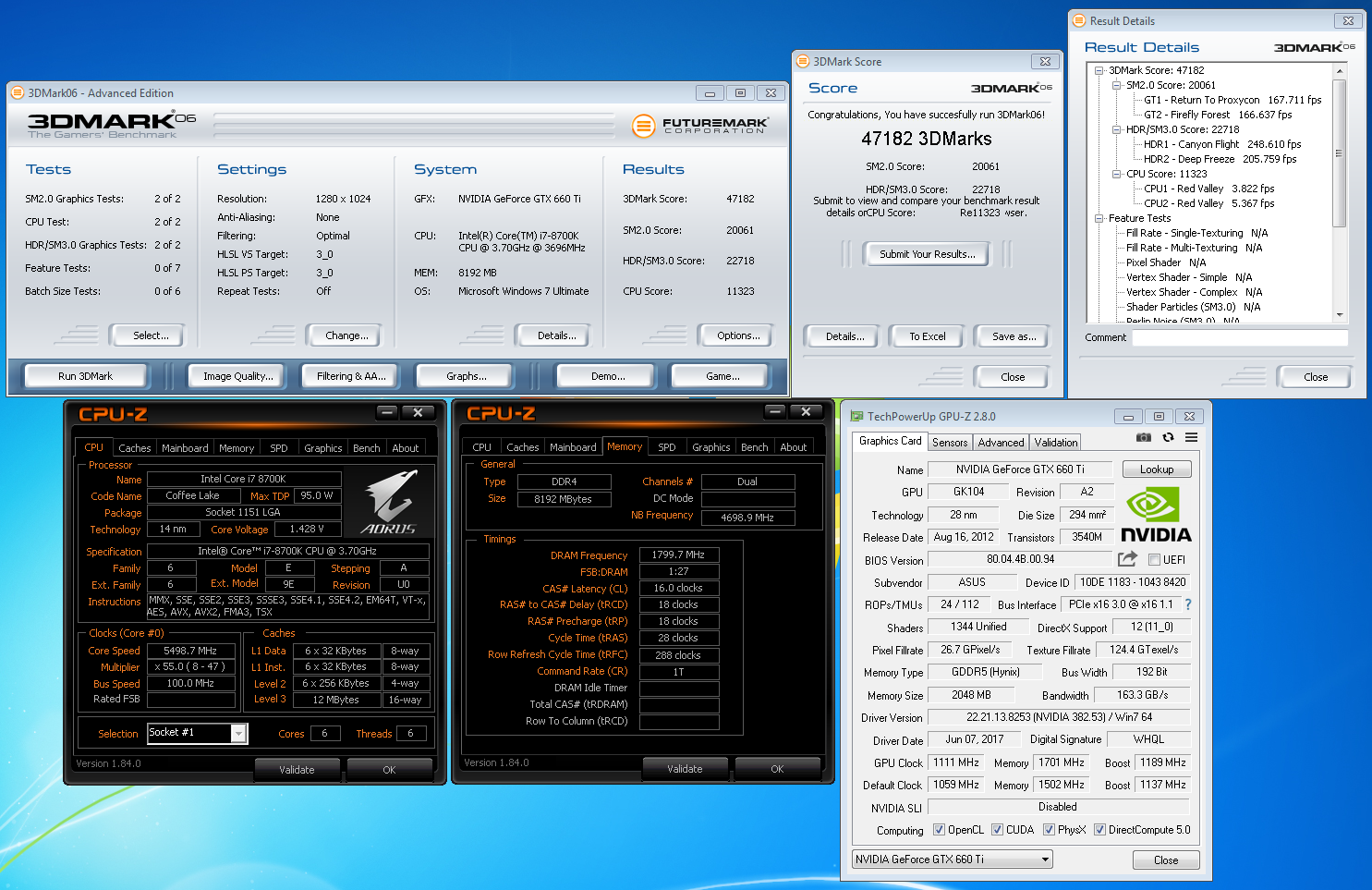1372x890 pixels.
Task: Open SPD tab in right CPU-Z window
Action: point(667,447)
